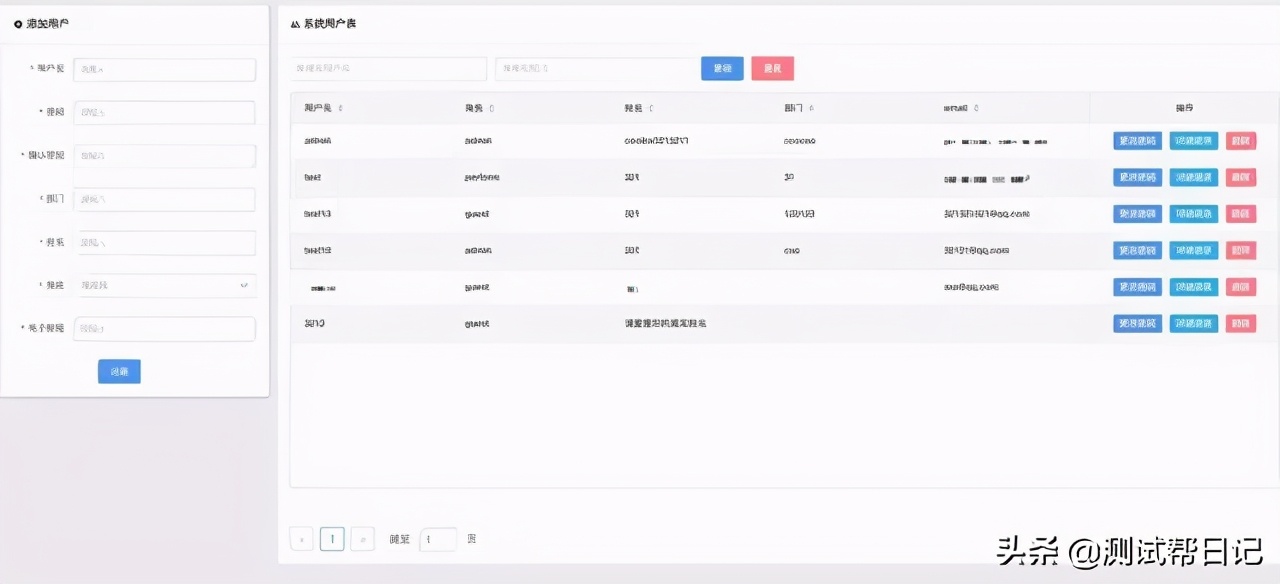Reset password for the first user row
This screenshot has width=1280, height=584.
coord(1193,140)
